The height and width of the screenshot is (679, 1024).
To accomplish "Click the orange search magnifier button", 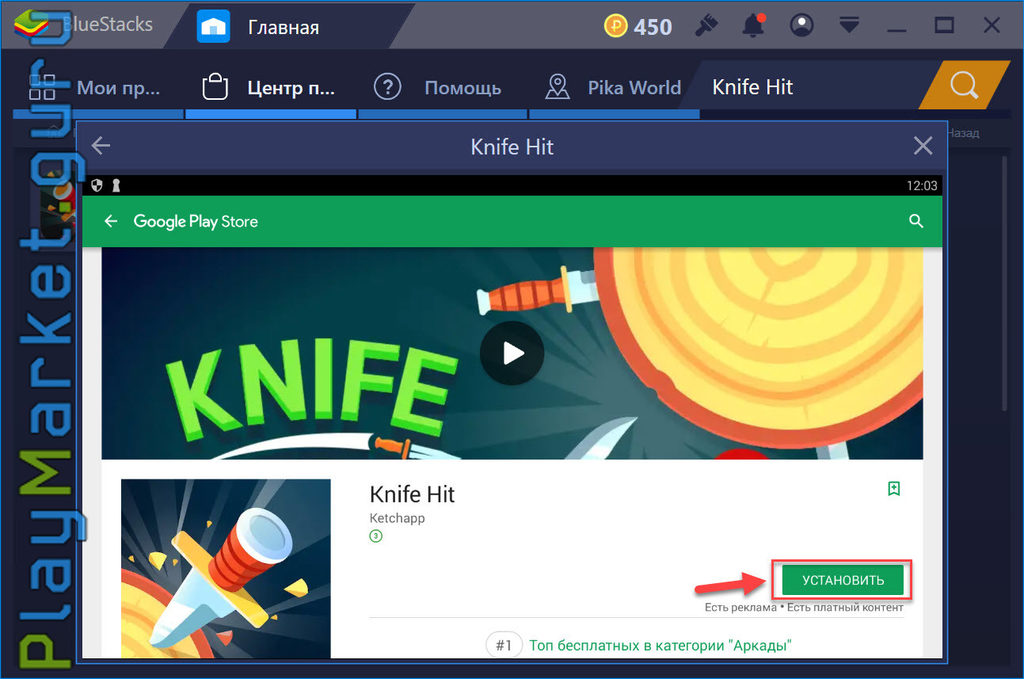I will (964, 85).
